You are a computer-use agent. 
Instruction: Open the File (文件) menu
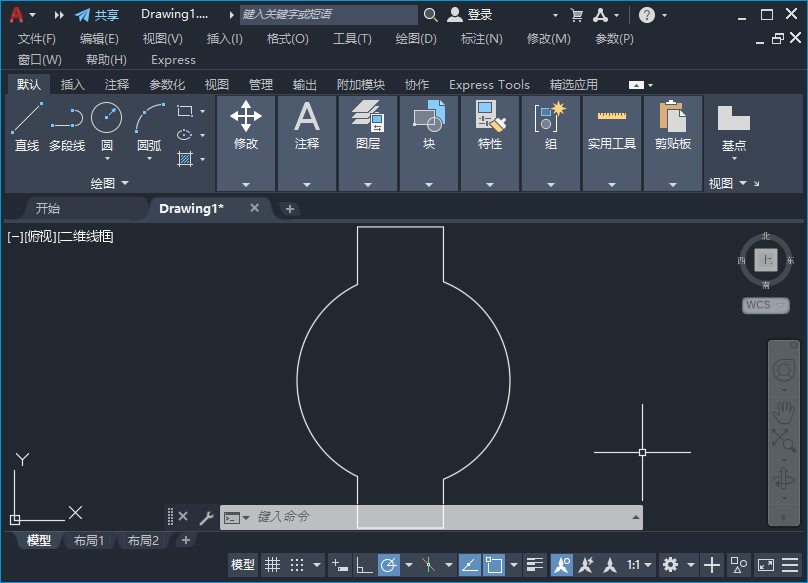pyautogui.click(x=37, y=39)
